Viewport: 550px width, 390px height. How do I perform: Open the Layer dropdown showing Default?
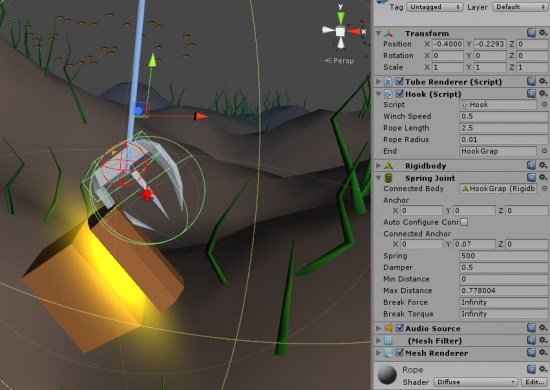519,7
